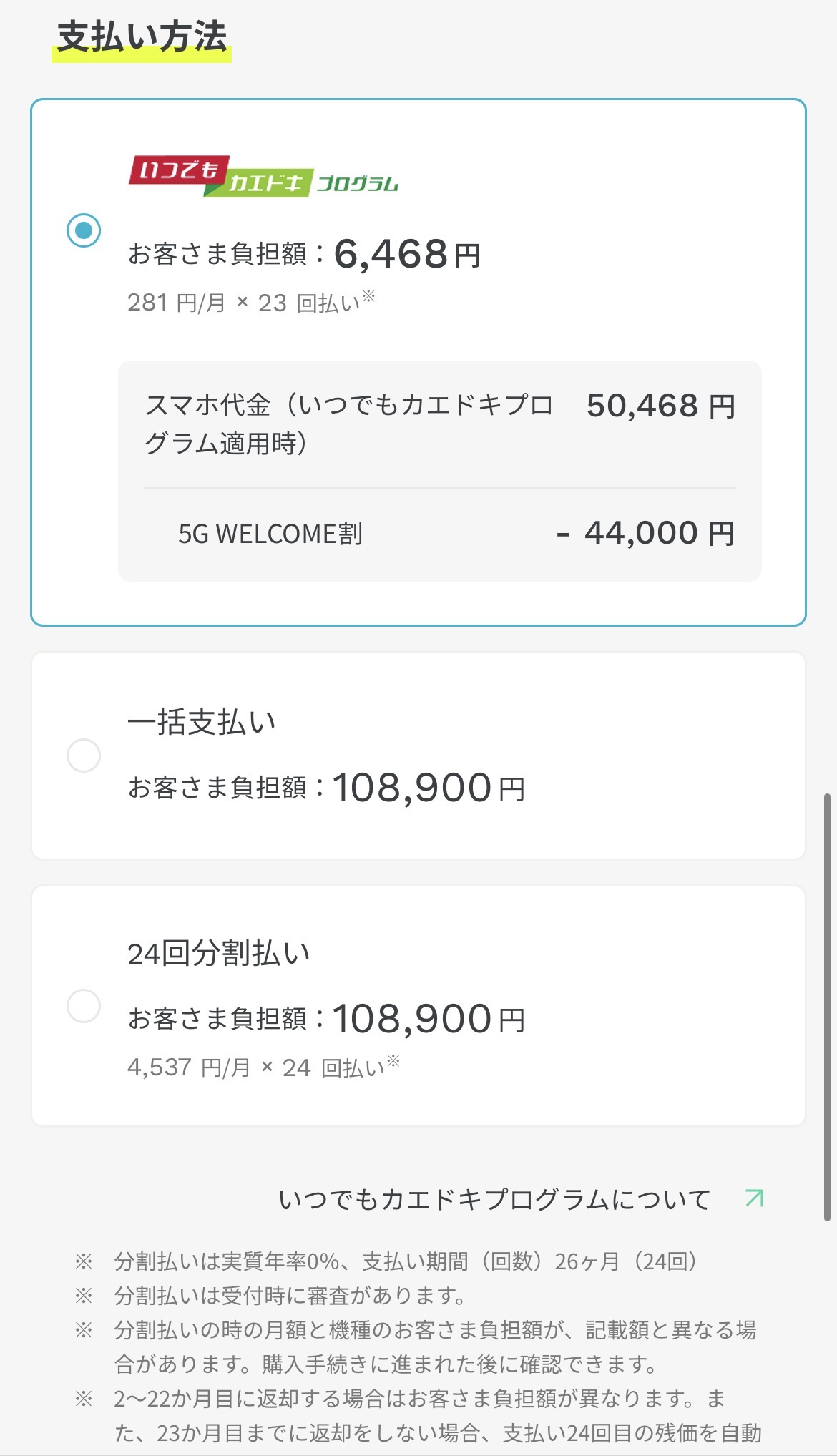
Task: Choose the 24回分割払い radio option
Action: coord(84,1006)
